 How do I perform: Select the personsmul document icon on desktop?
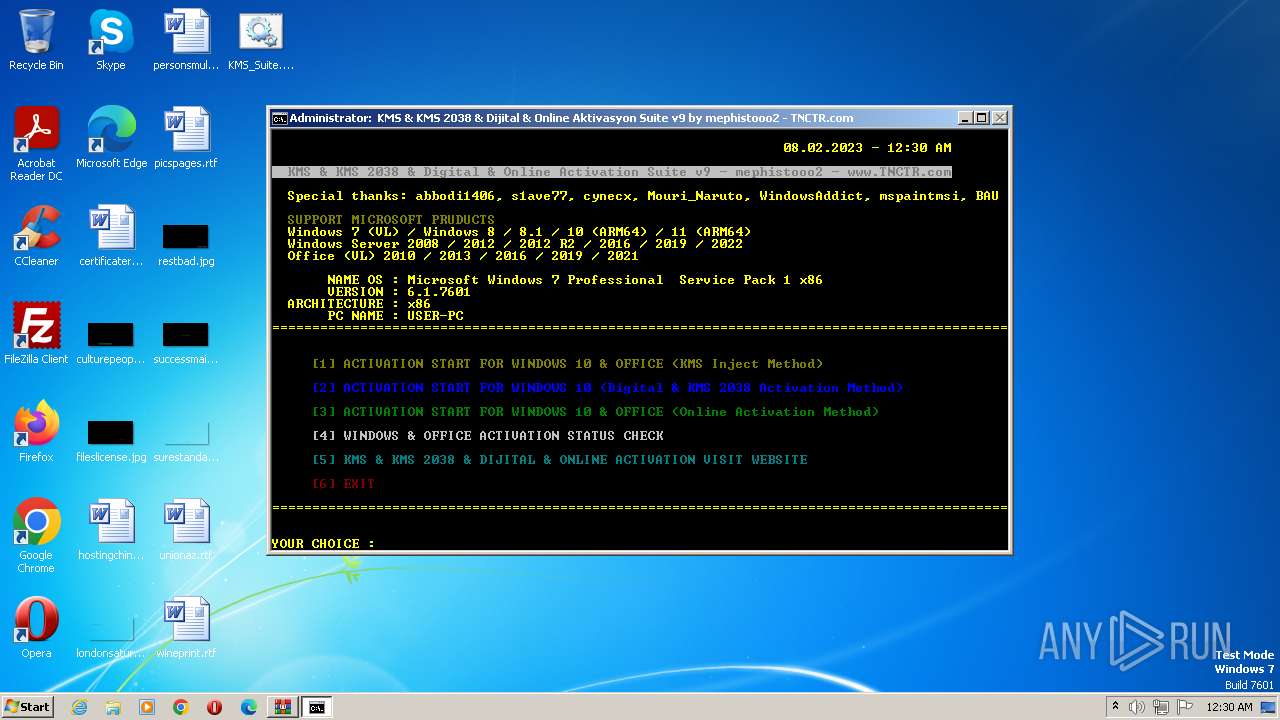(x=186, y=40)
